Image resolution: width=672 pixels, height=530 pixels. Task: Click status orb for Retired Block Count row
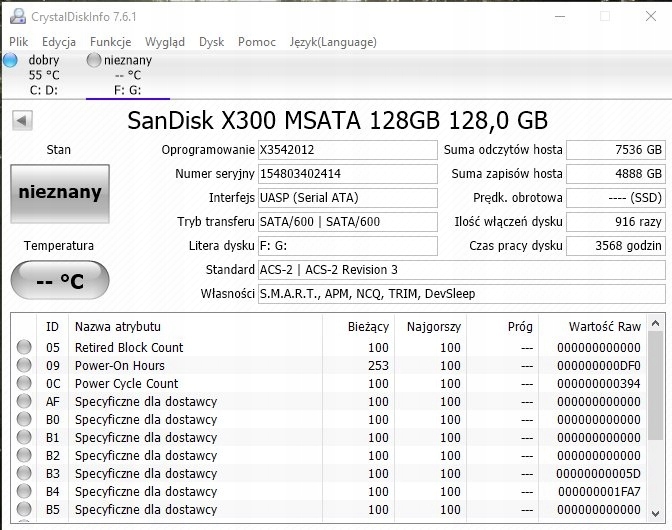(x=24, y=347)
